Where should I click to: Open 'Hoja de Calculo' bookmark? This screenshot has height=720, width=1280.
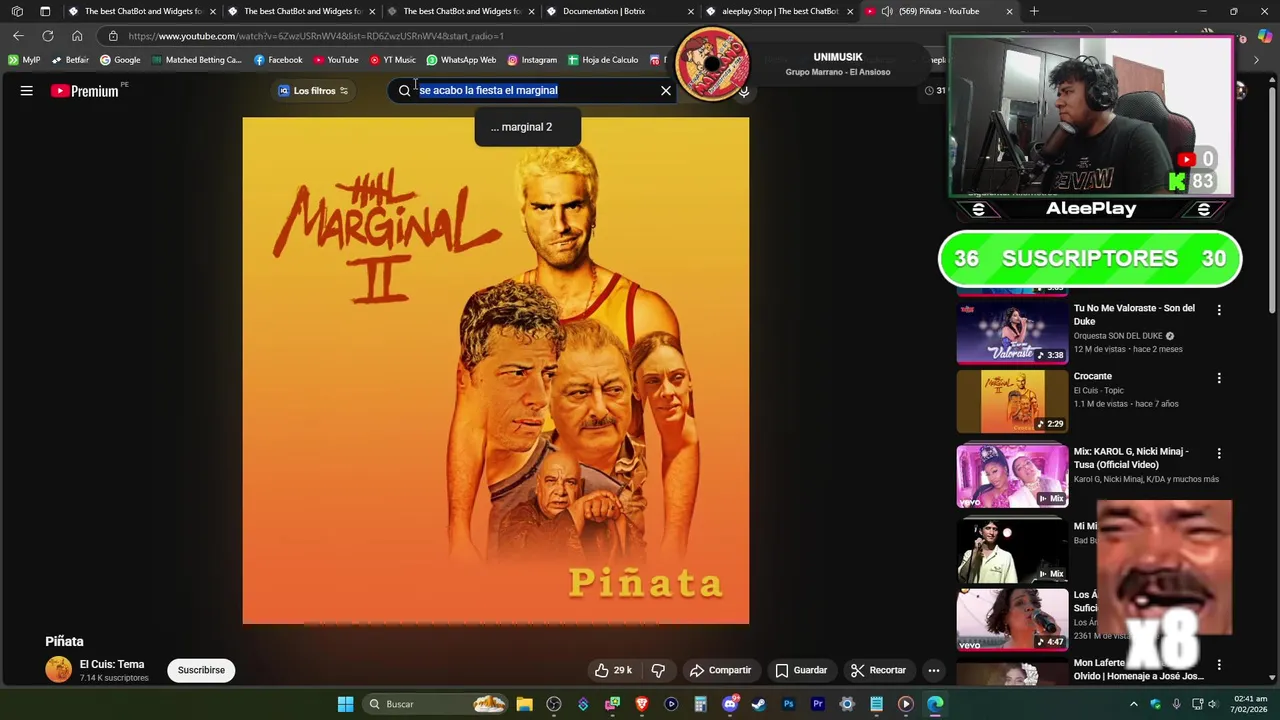(603, 60)
